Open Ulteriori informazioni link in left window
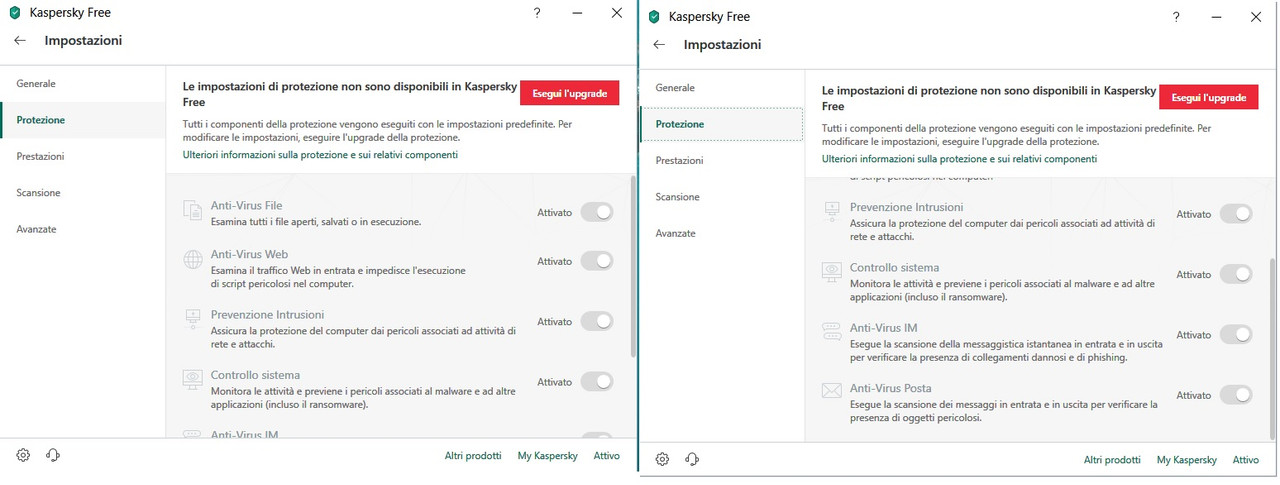The height and width of the screenshot is (485, 1280). [x=320, y=155]
